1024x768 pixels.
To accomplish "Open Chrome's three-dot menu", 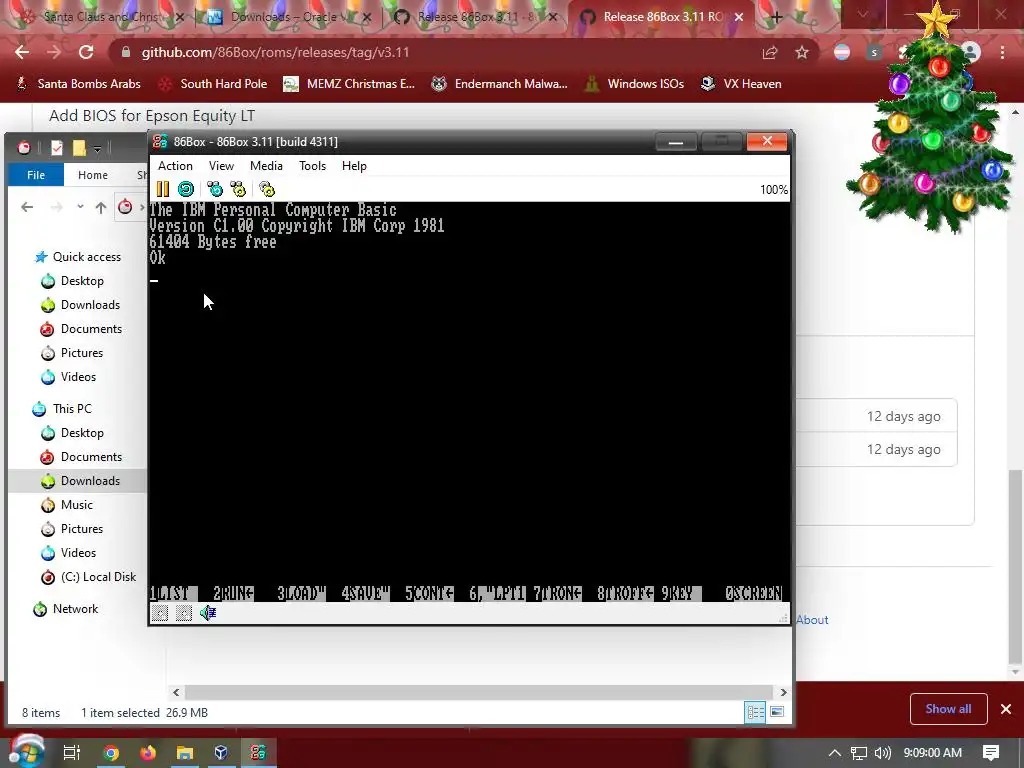I will click(1002, 52).
